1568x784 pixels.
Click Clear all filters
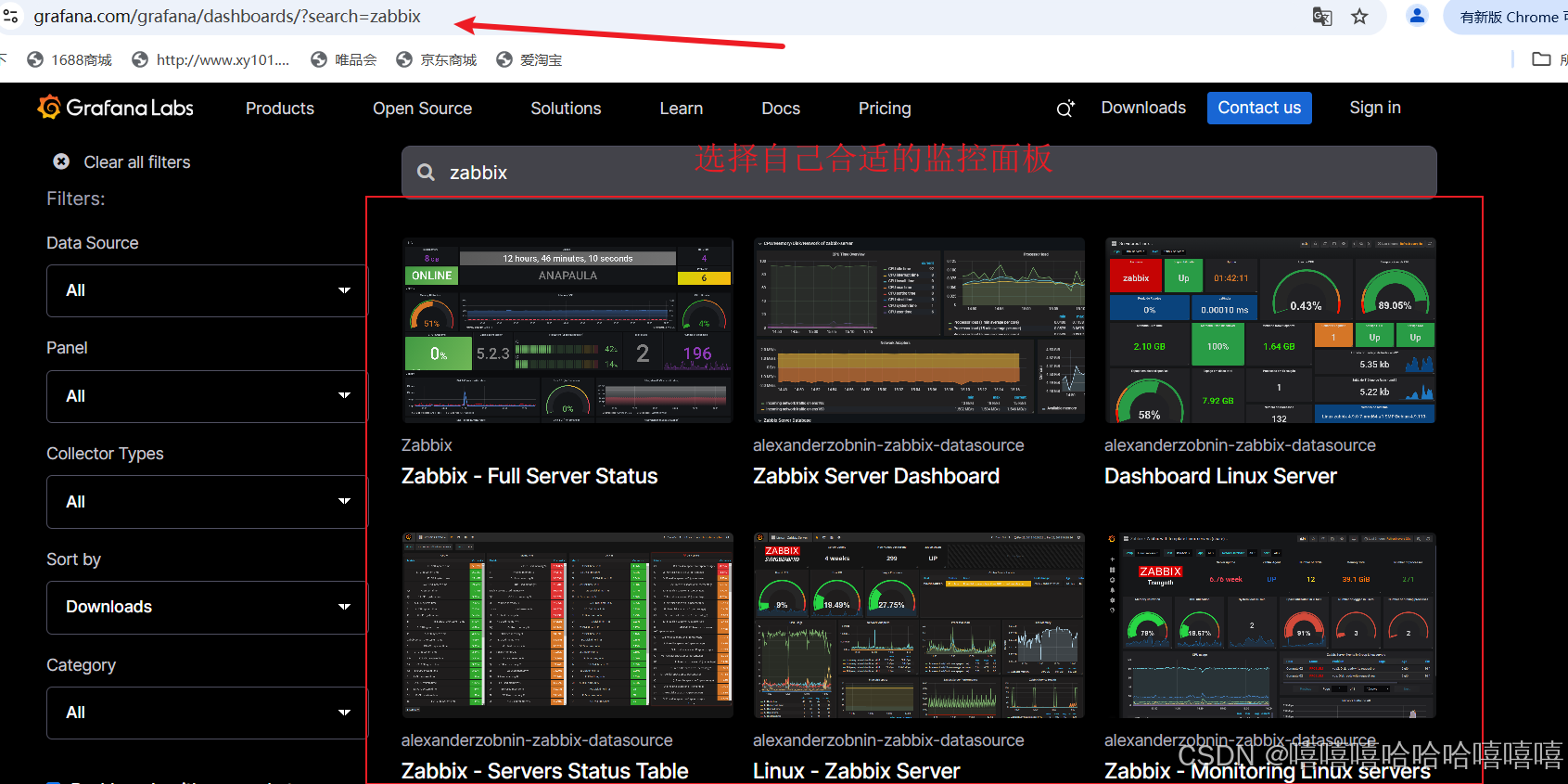(x=137, y=162)
